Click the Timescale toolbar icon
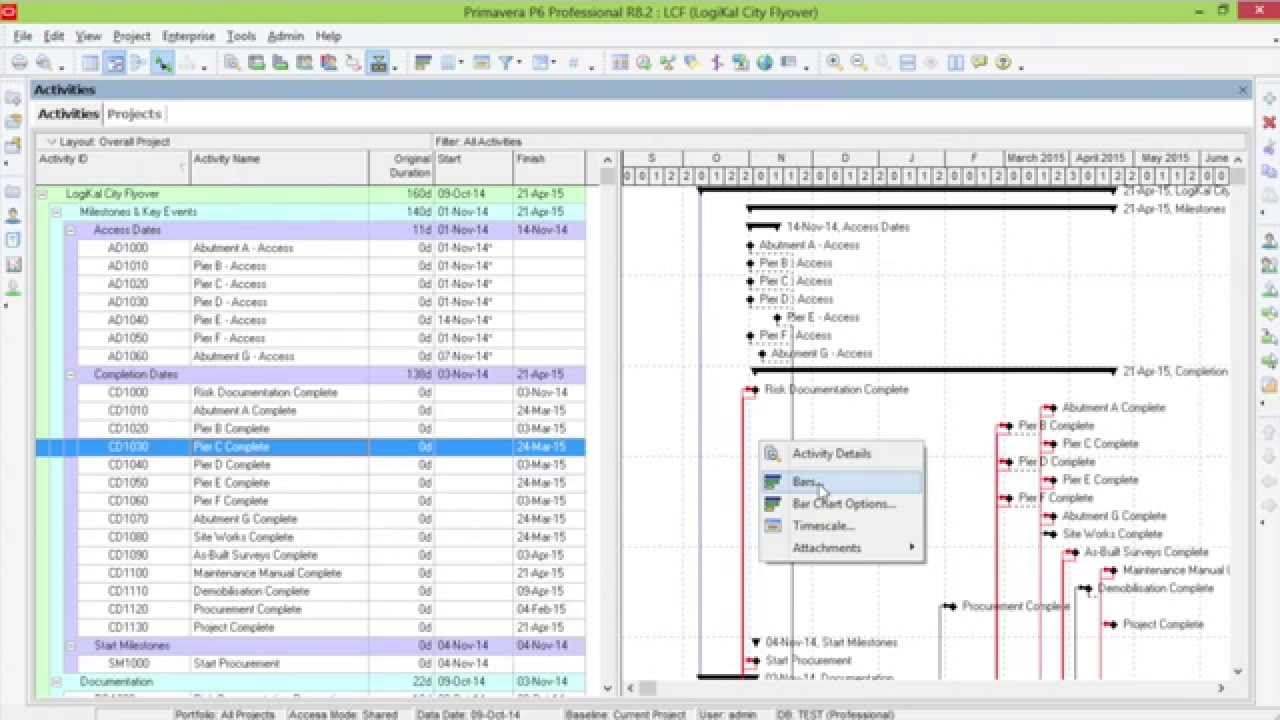 click(x=481, y=63)
